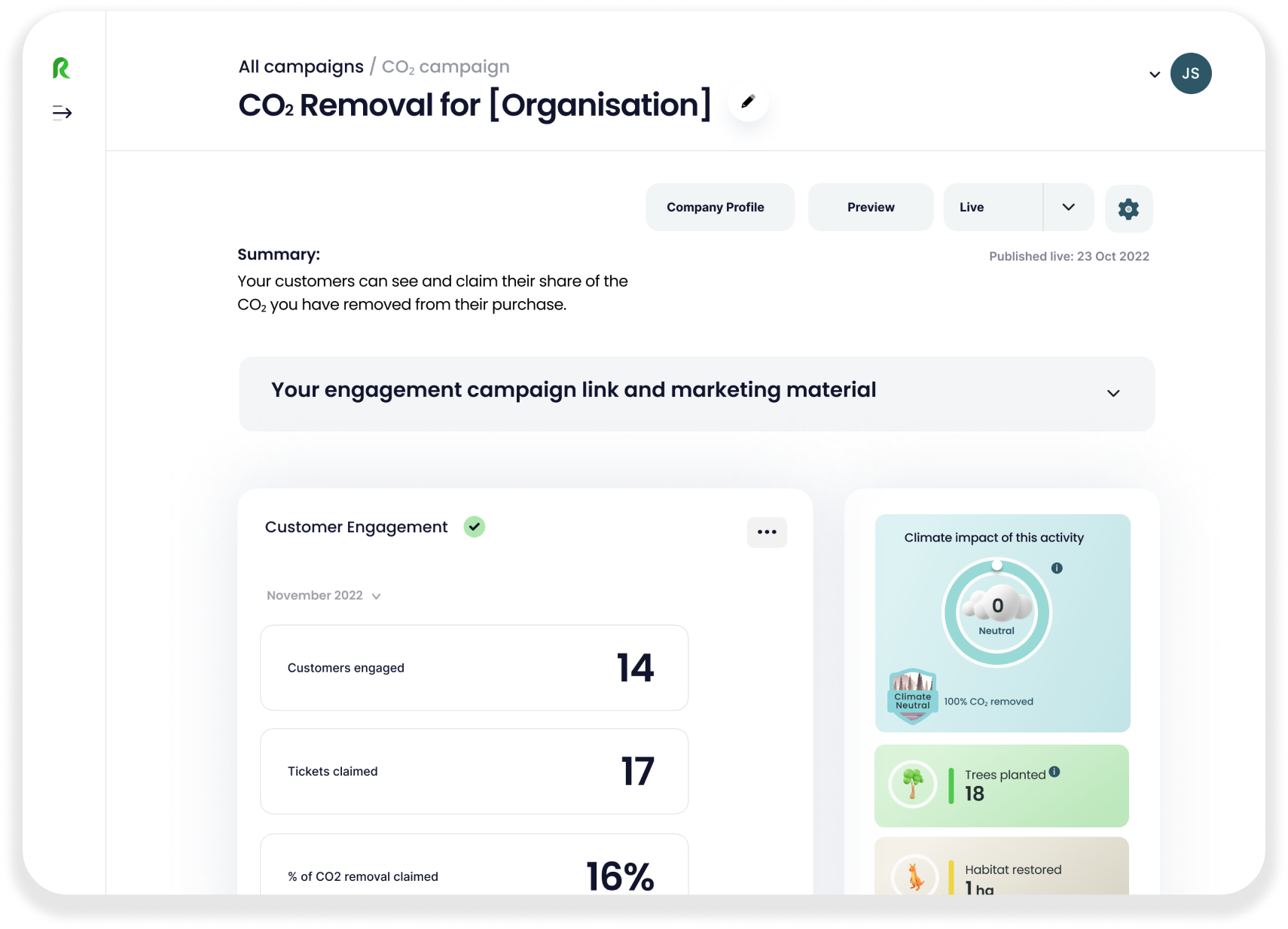Click the green checkmark beside Customer Engagement
This screenshot has width=1288, height=929.
click(475, 526)
